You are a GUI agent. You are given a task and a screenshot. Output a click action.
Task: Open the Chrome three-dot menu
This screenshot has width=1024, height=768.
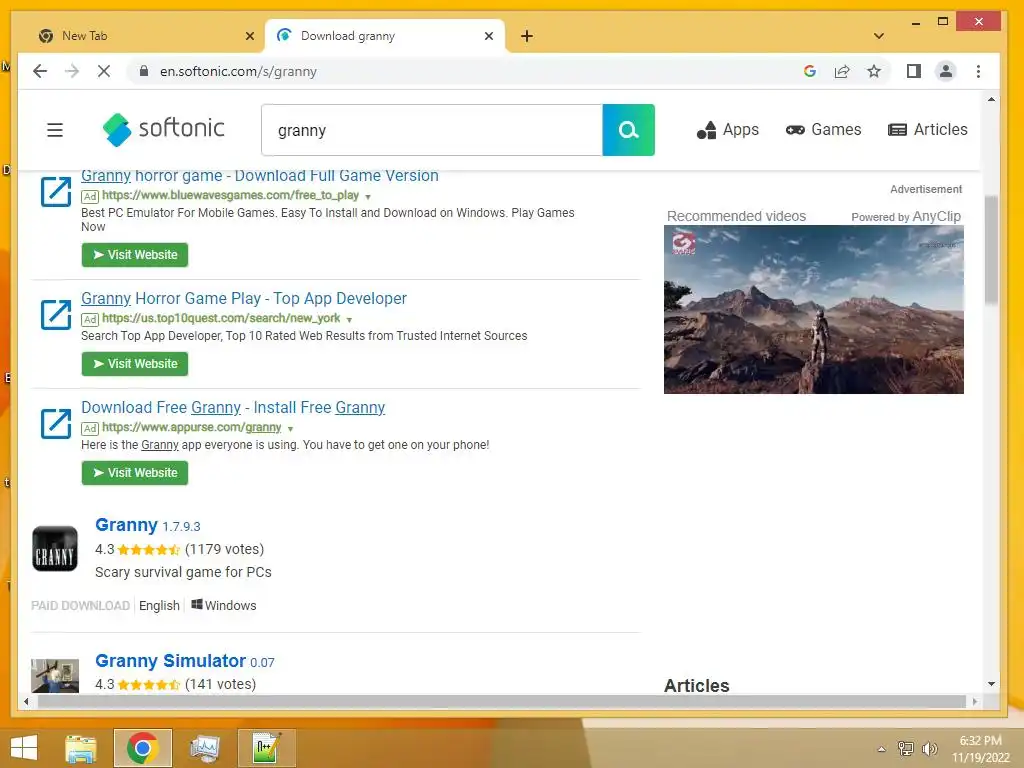[x=978, y=71]
